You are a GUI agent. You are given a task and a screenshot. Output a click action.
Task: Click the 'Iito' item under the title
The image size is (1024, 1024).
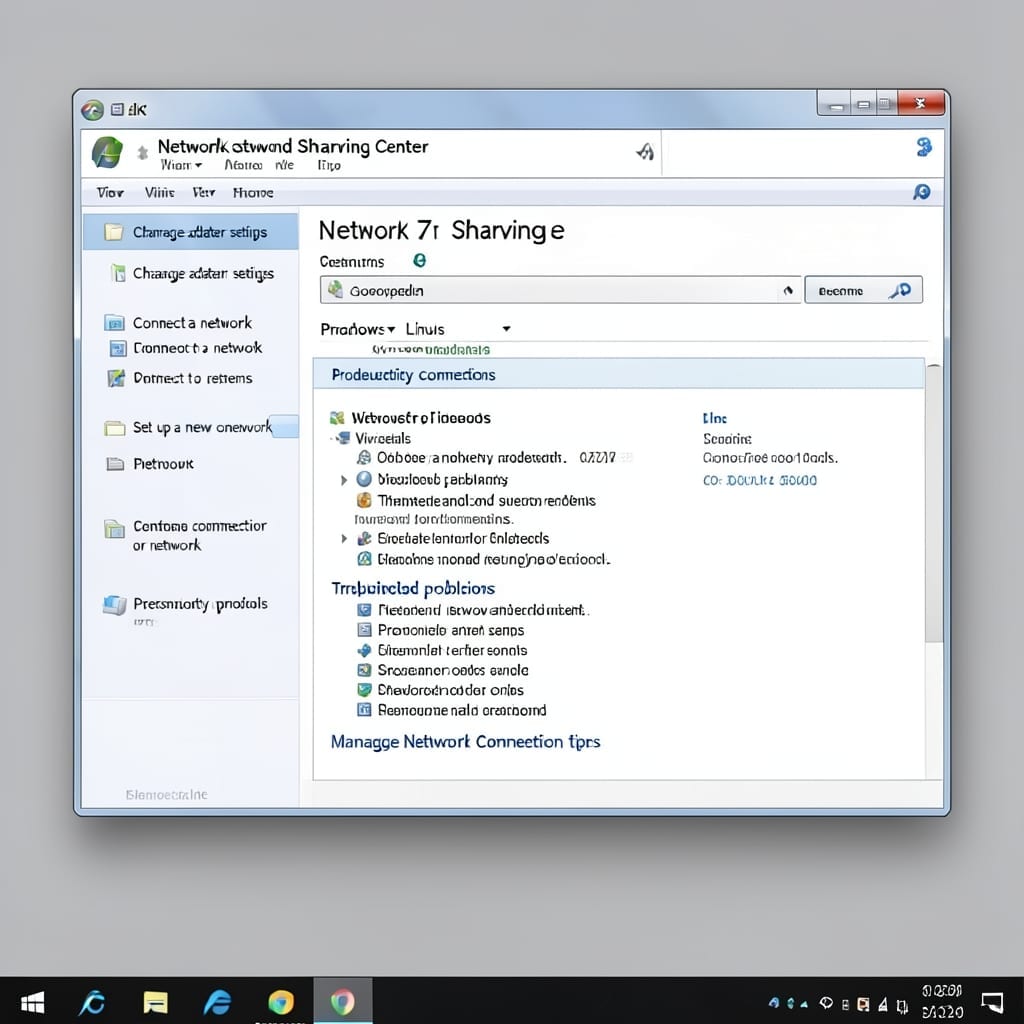point(329,165)
